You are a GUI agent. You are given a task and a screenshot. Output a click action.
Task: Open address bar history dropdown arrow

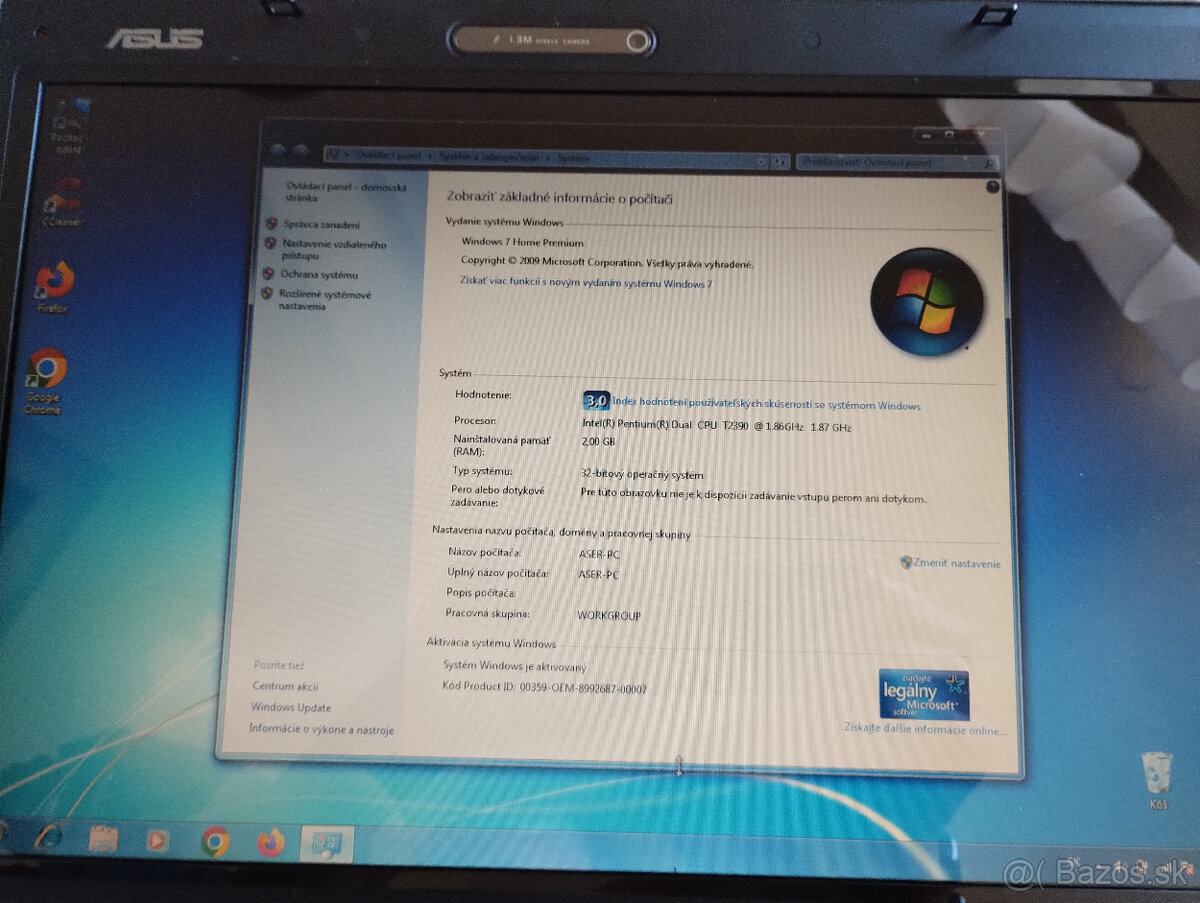(x=762, y=160)
